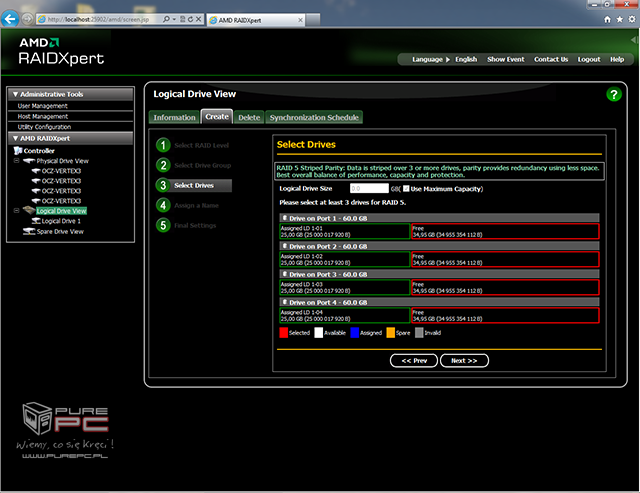Collapse the header panel arrow at right edge
This screenshot has width=640, height=493.
[634, 40]
